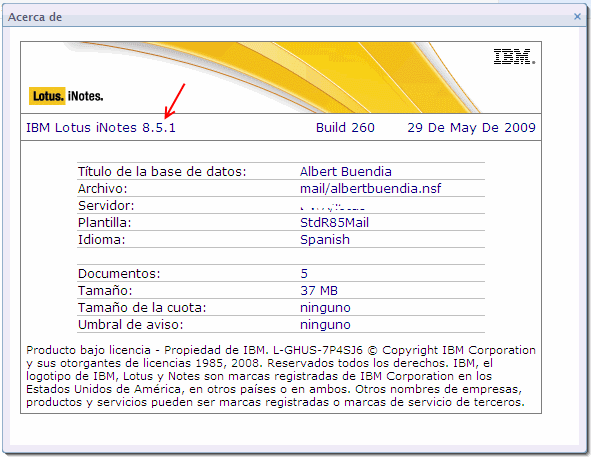The width and height of the screenshot is (591, 457).
Task: Select the 'IBM Lotus iNotes 8.5.1' version text
Action: pyautogui.click(x=101, y=127)
